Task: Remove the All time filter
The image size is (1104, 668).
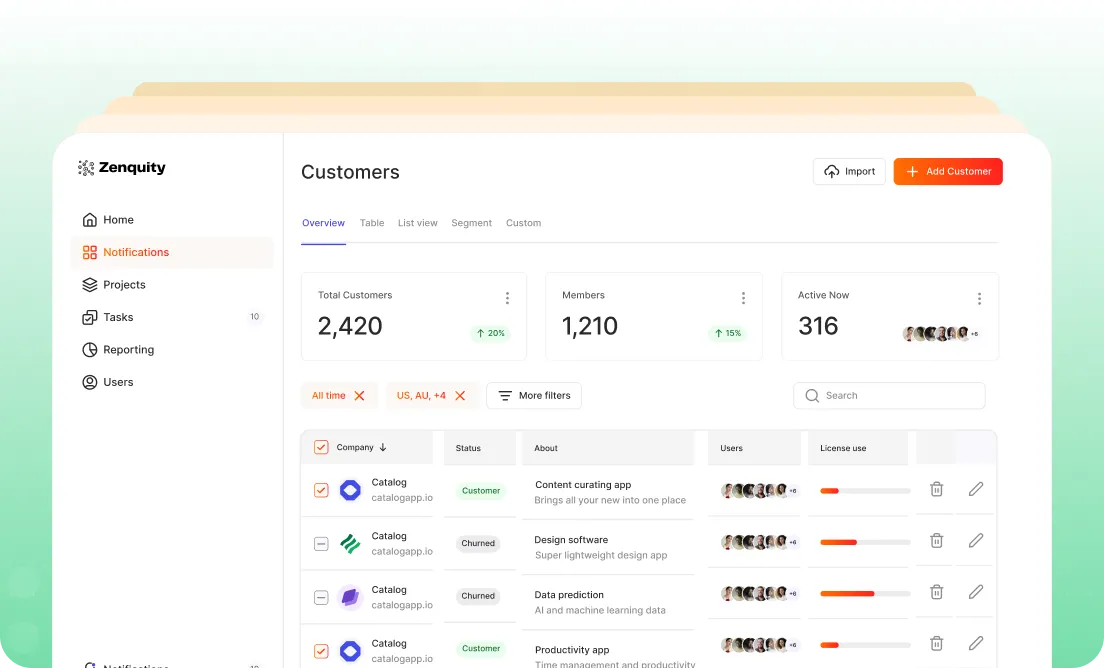Action: (x=359, y=396)
